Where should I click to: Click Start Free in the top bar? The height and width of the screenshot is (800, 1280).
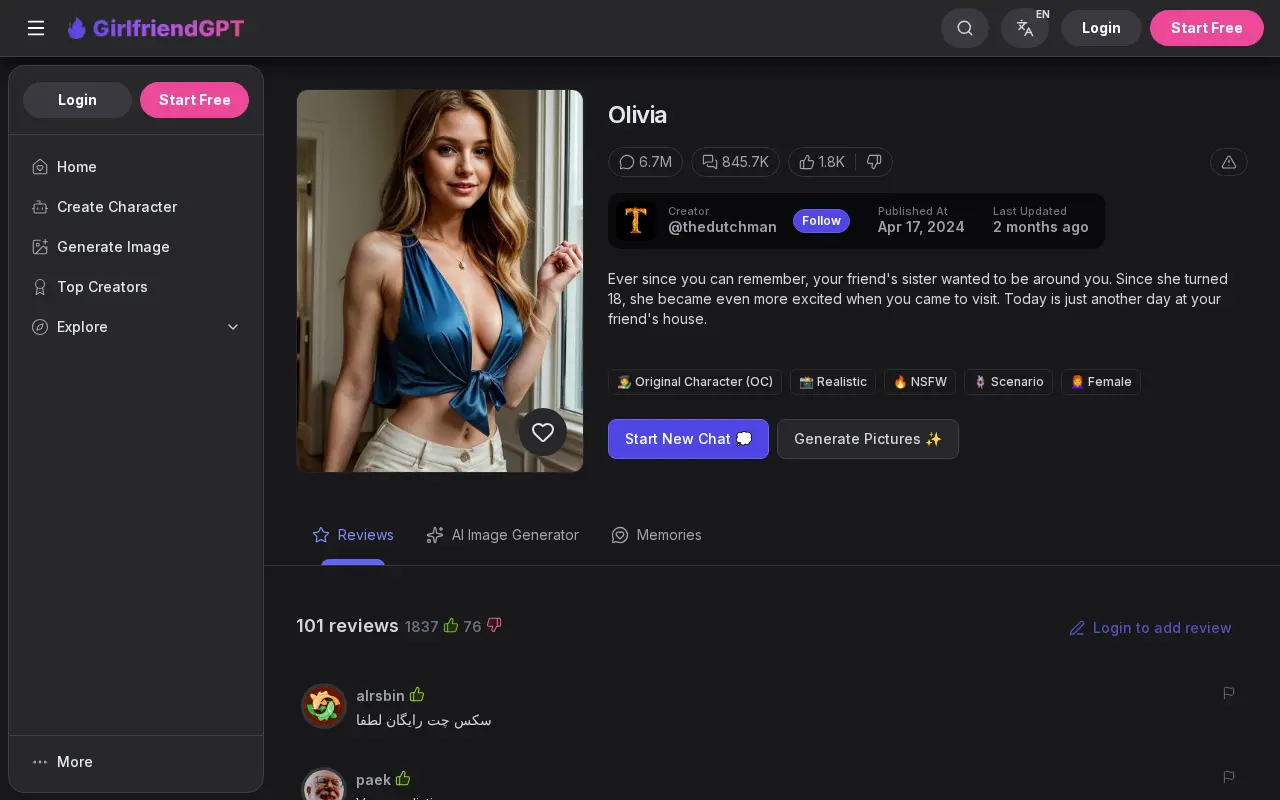click(1207, 28)
